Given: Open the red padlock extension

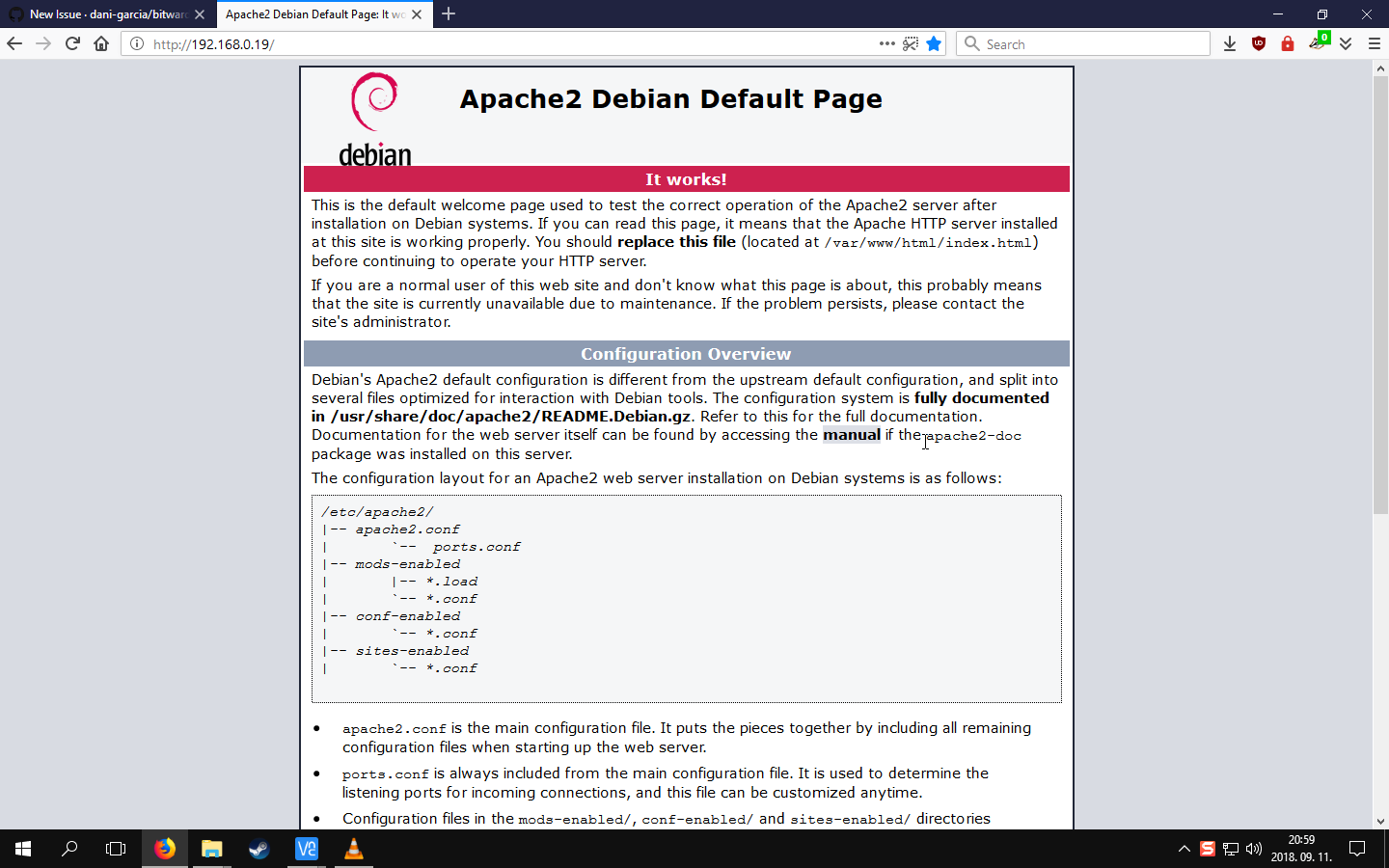Looking at the screenshot, I should (1288, 43).
